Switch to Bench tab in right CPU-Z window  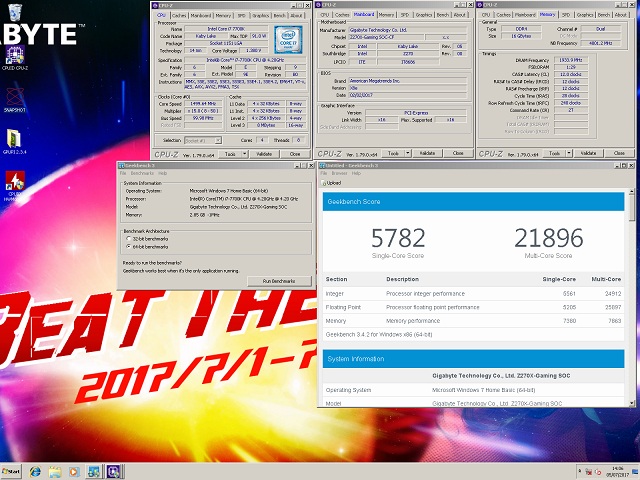[604, 15]
